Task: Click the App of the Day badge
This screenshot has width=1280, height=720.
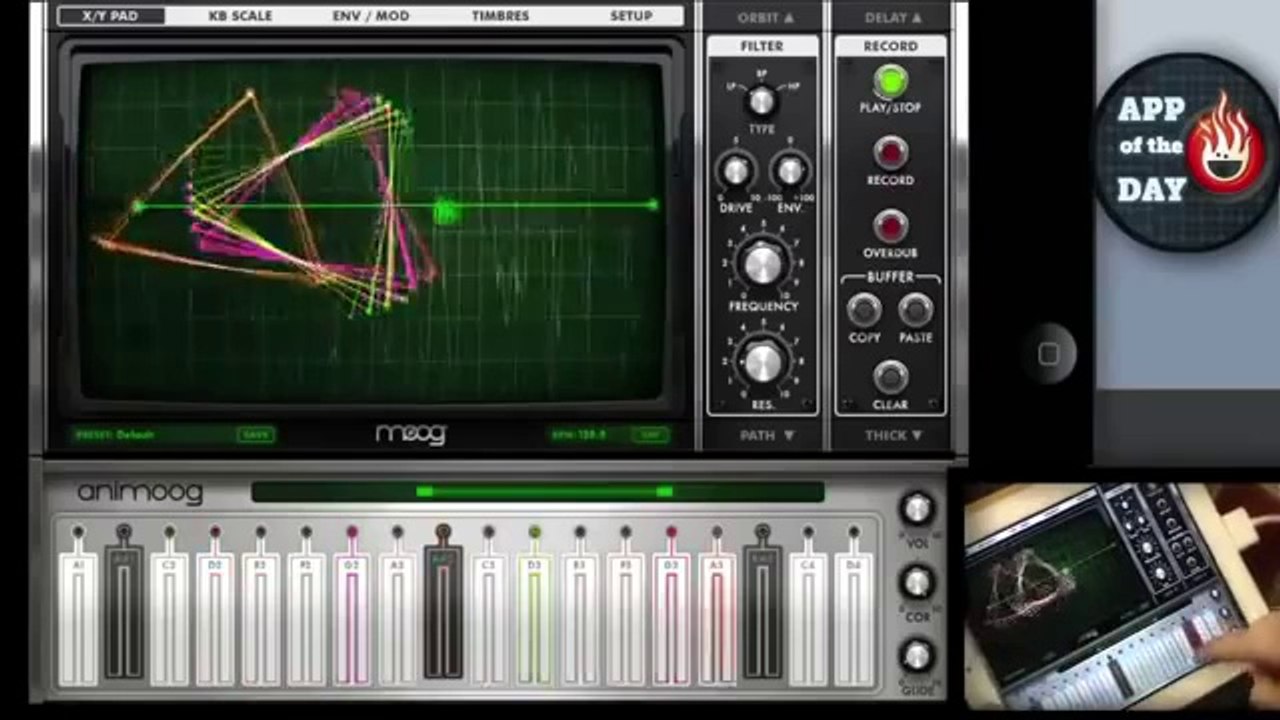Action: tap(1186, 151)
